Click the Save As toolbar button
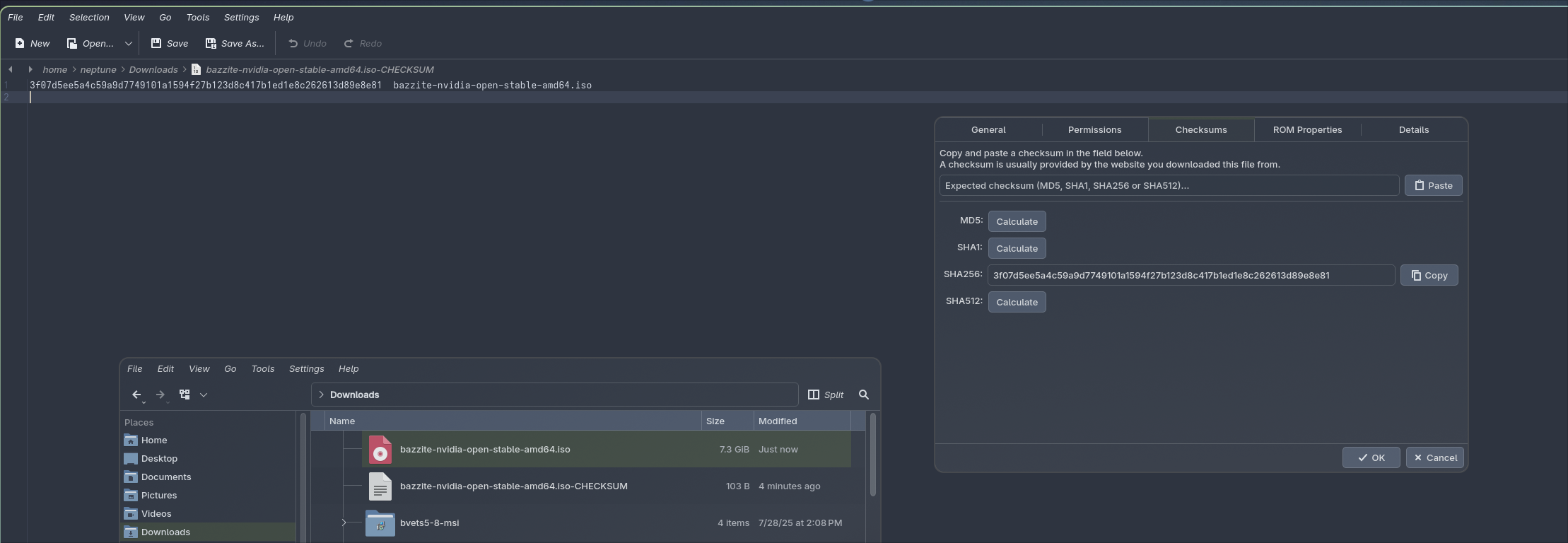Viewport: 1568px width, 543px height. click(235, 43)
